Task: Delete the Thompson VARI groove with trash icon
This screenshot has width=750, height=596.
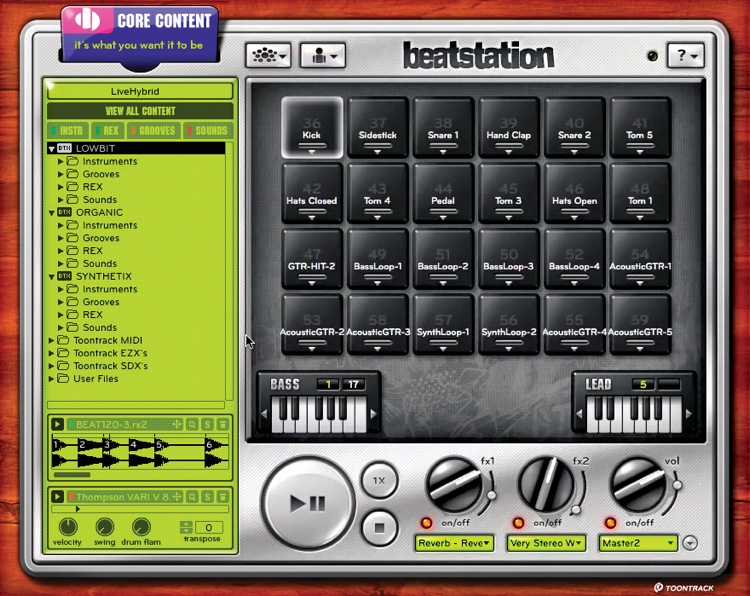Action: (222, 497)
